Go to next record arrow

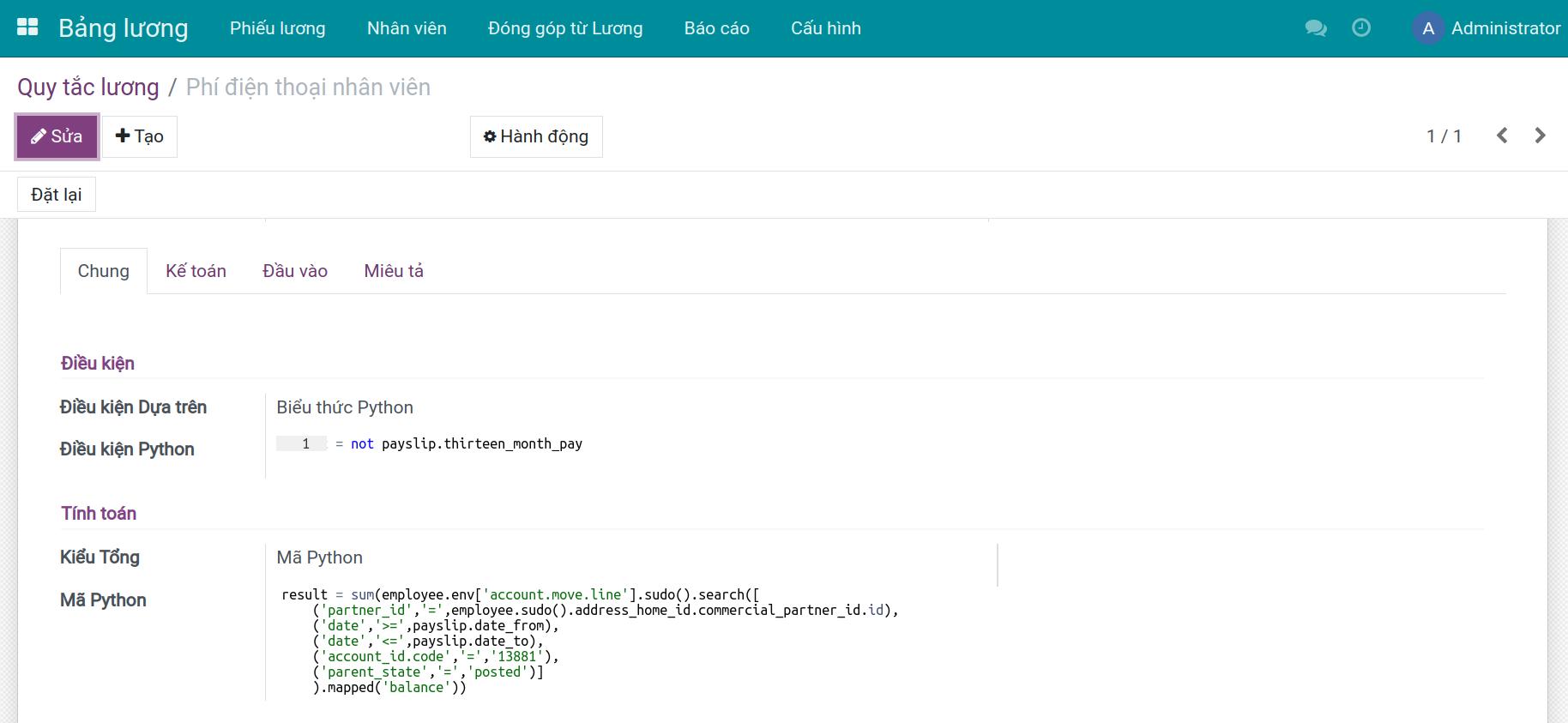[x=1540, y=136]
